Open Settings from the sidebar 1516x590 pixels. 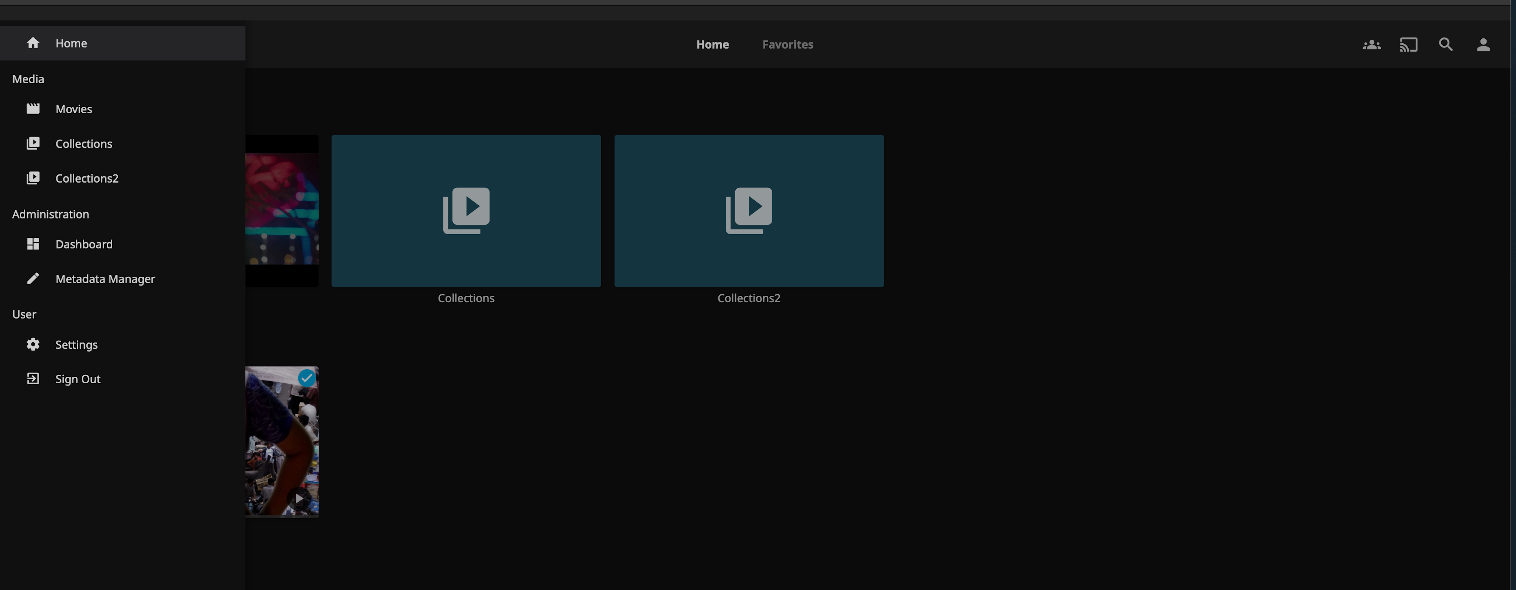point(122,344)
